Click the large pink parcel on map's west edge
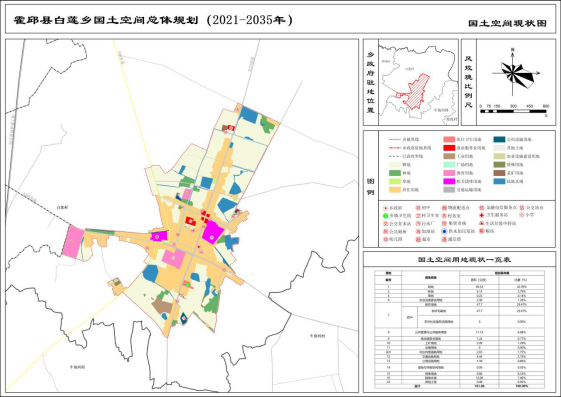The height and width of the screenshot is (397, 561). [x=73, y=242]
